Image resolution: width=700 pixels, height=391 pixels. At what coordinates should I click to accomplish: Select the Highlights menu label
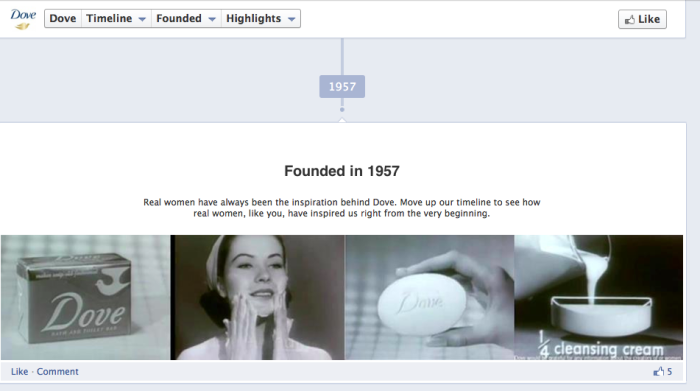tap(254, 19)
